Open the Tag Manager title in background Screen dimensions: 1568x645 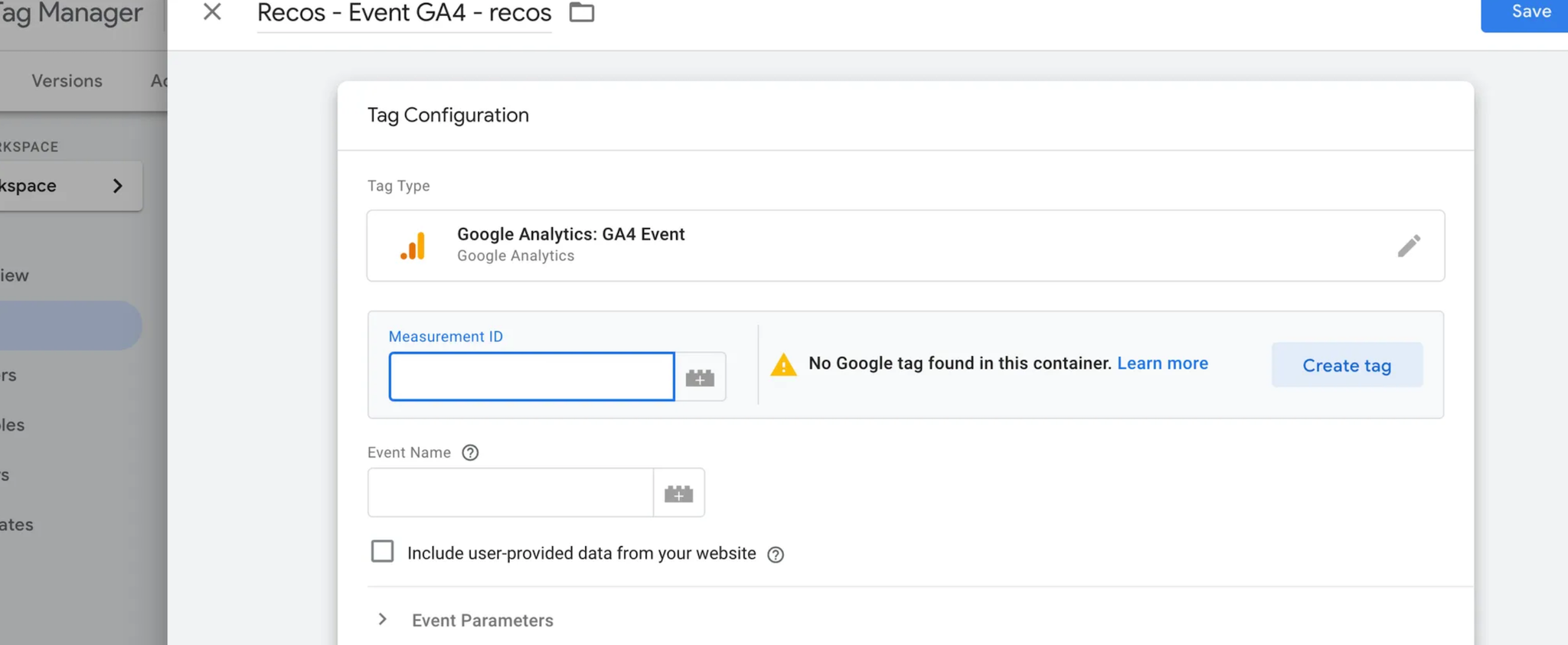point(71,13)
